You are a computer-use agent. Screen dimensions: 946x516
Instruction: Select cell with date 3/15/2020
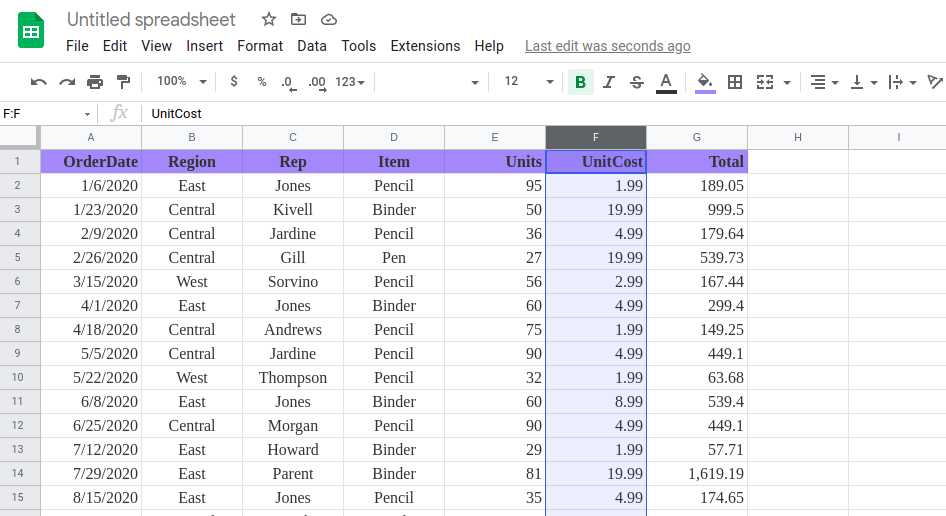[x=91, y=282]
